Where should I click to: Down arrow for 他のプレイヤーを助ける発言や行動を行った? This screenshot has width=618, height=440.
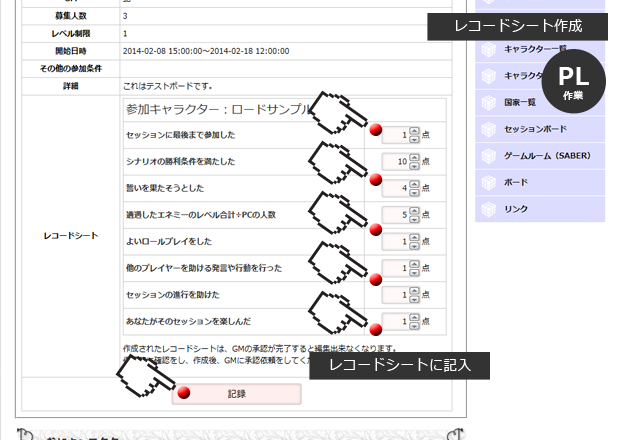coord(414,272)
